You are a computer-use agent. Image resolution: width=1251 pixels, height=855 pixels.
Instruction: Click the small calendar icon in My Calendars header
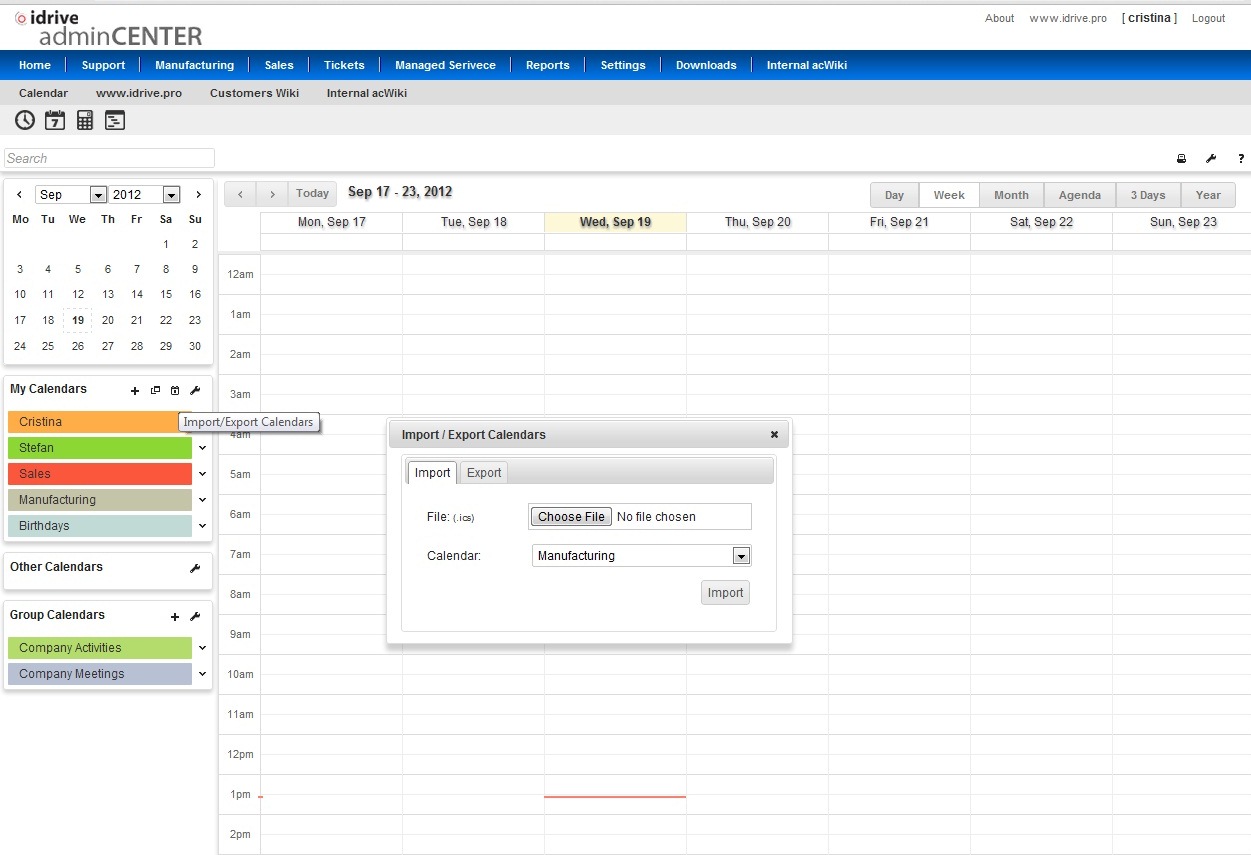click(175, 390)
